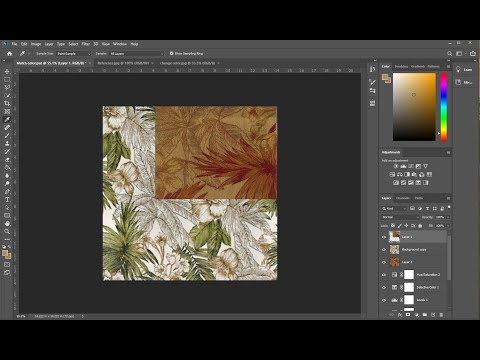Screen dimensions: 480x360
Task: Hide the Selective Color 1 layer
Action: (384, 288)
